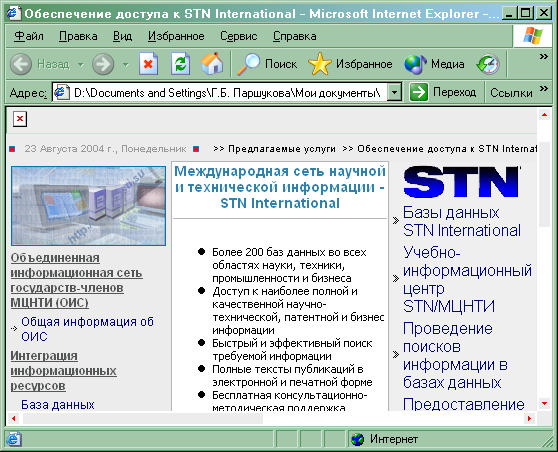
Task: Open the Media (Медиа) toolbar button
Action: (x=434, y=64)
